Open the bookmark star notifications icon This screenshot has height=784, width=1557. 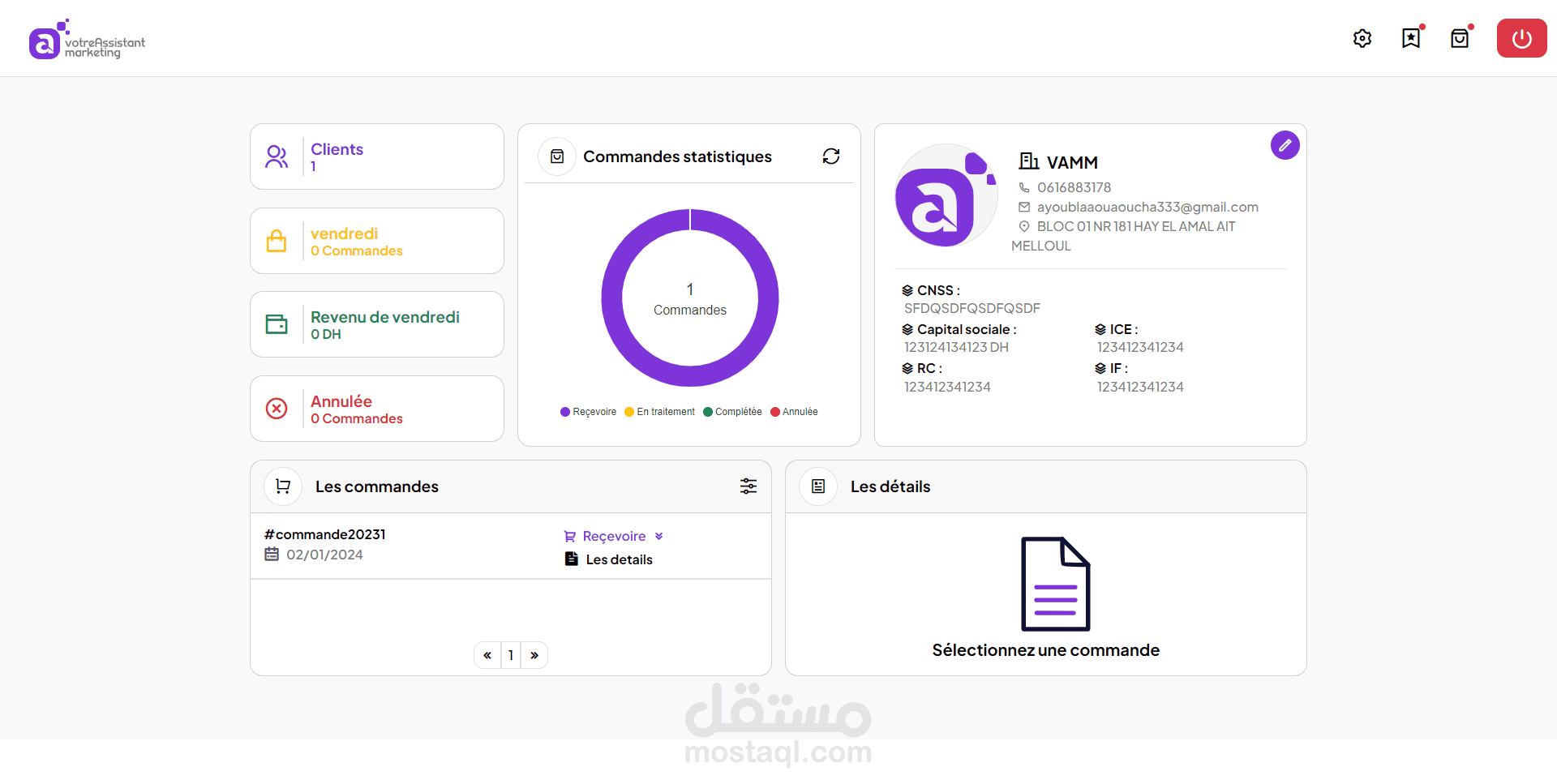tap(1412, 37)
